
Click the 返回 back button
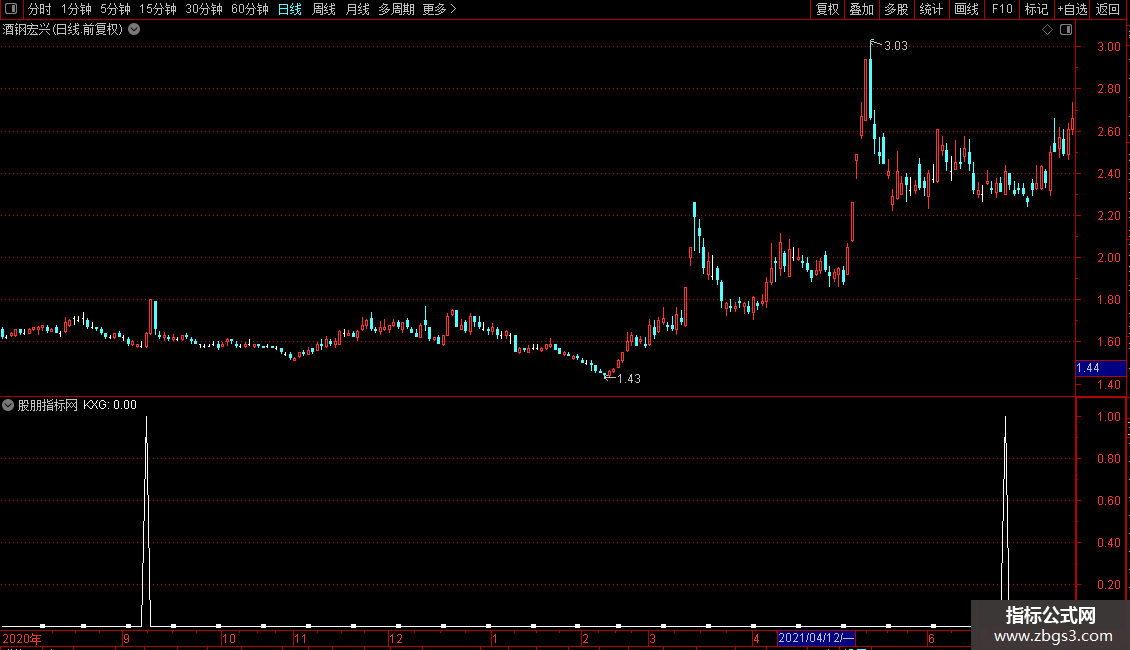(1108, 9)
